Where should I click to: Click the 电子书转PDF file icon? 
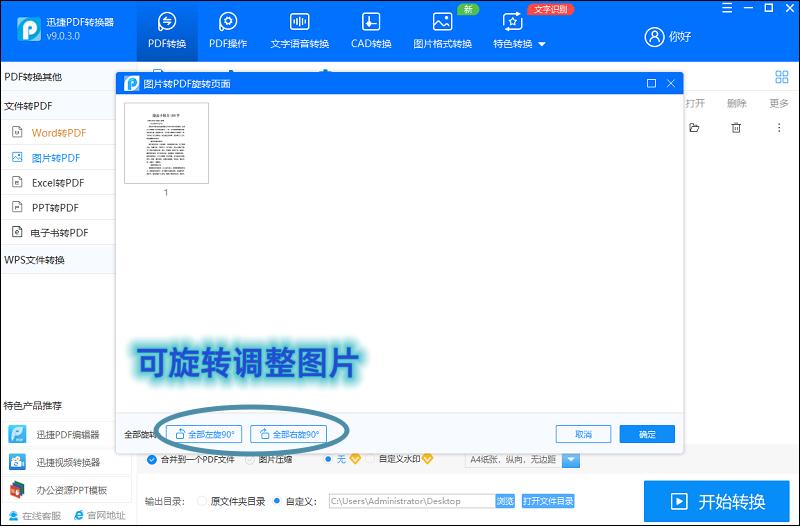click(17, 232)
